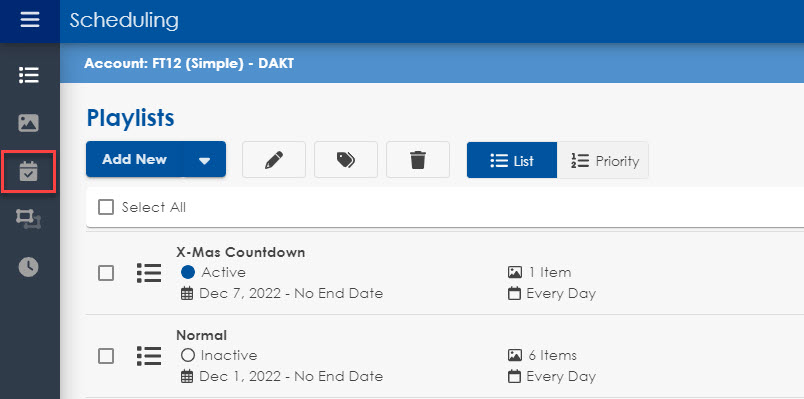Click the trash delete icon
This screenshot has width=804, height=399.
coord(418,160)
